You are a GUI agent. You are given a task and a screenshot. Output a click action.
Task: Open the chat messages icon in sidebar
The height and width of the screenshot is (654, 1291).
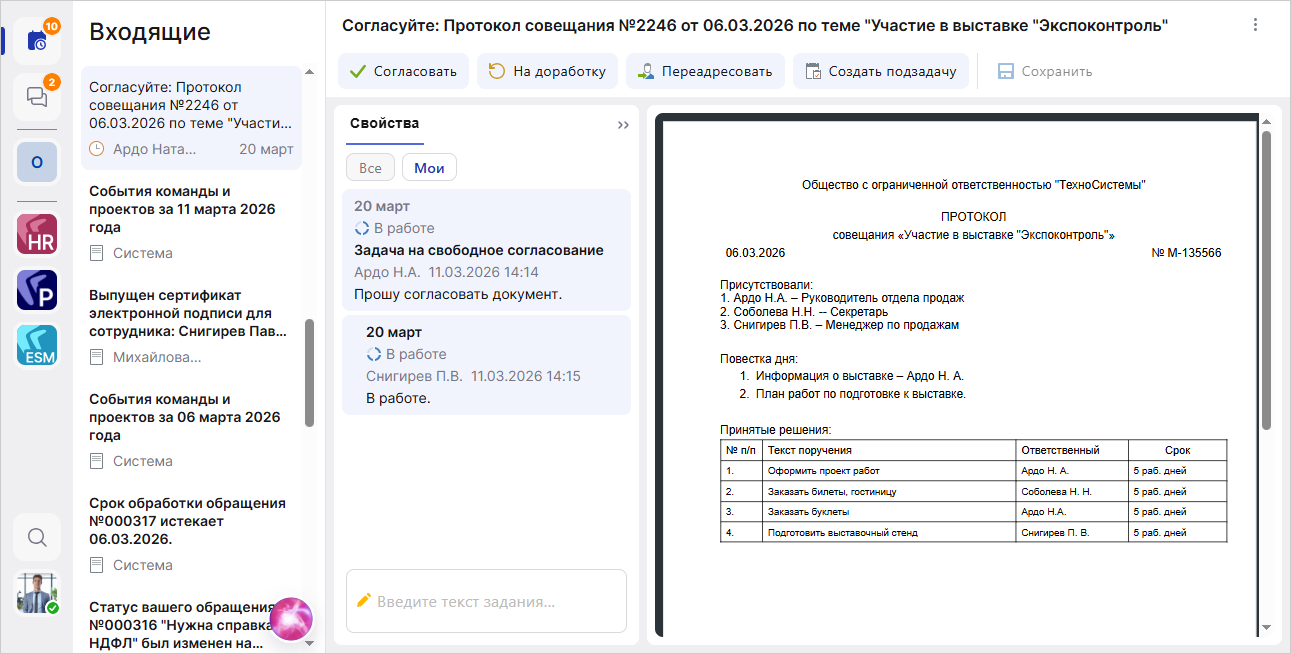[37, 97]
